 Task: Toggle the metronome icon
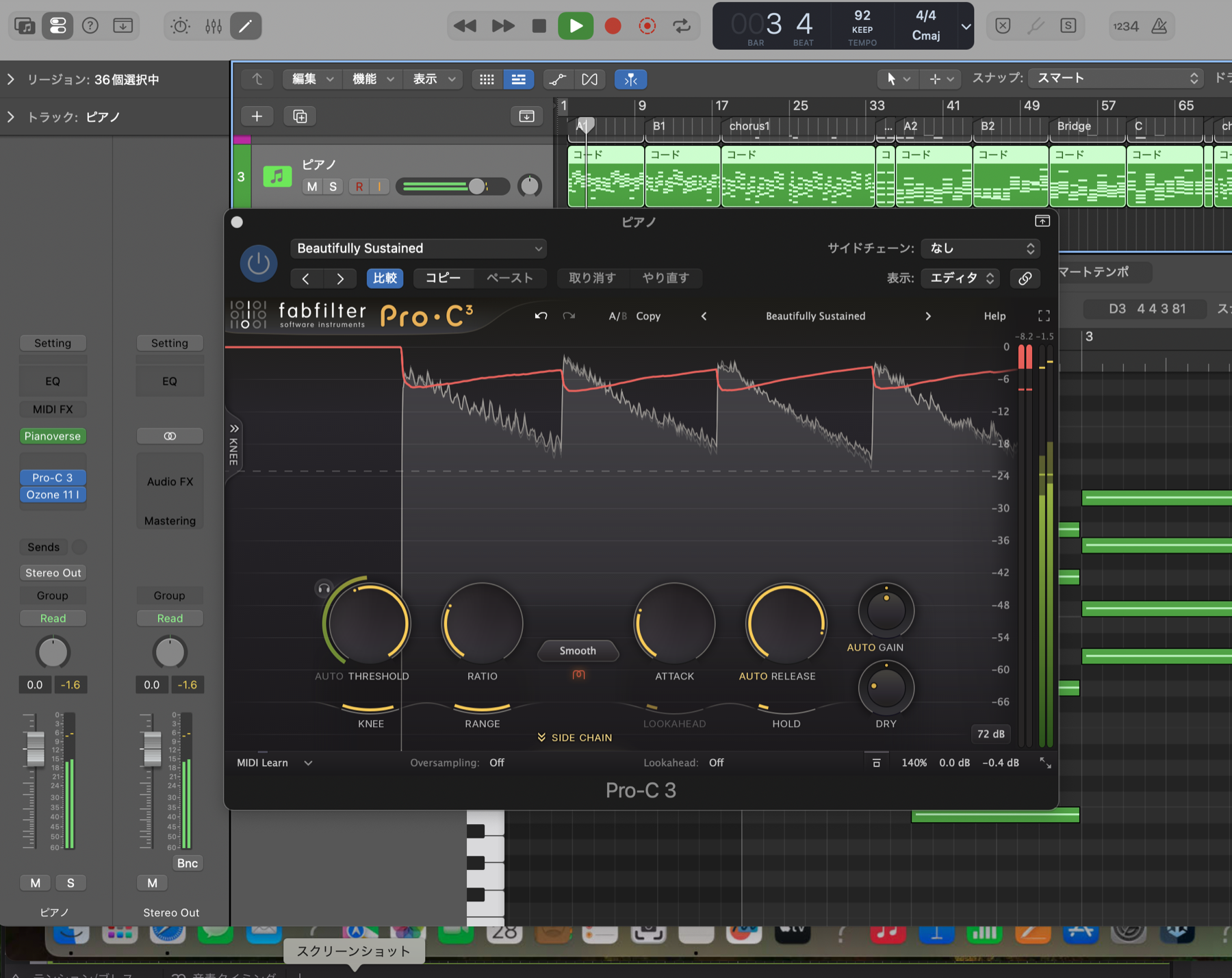pos(1159,26)
